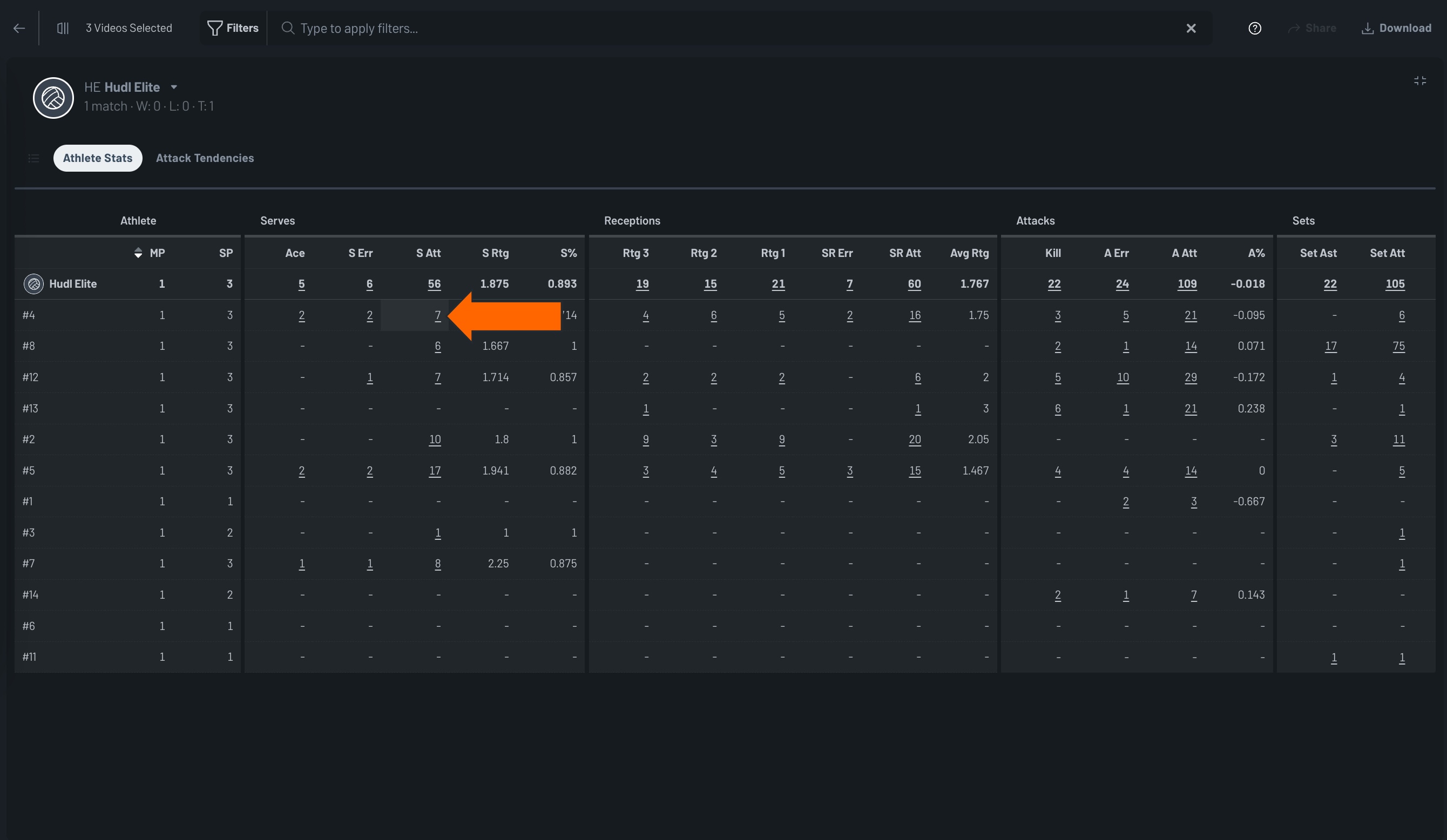Click the Filters funnel button
1447x840 pixels.
point(233,28)
